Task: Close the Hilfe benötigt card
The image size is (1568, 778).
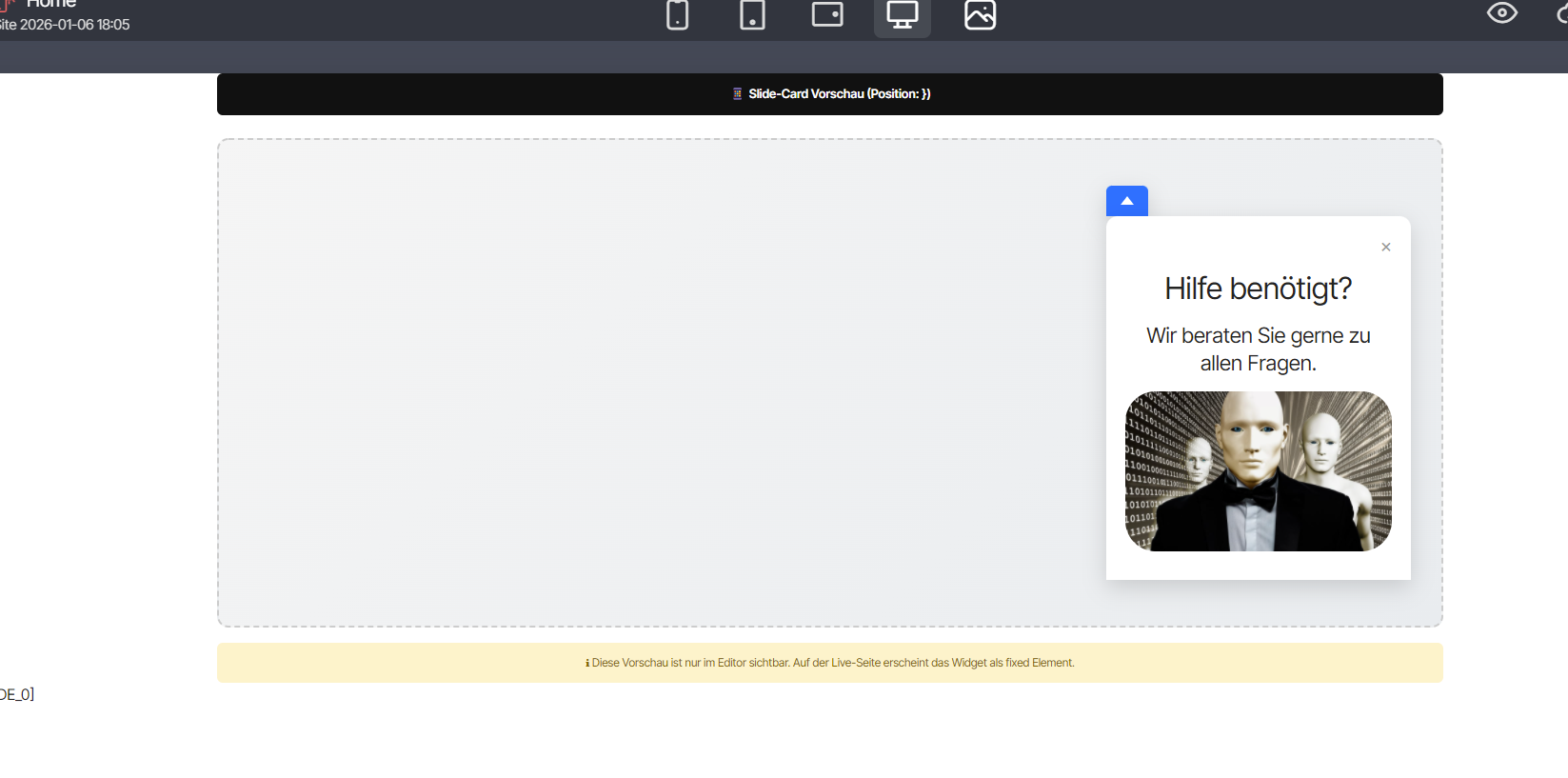Action: coord(1385,248)
